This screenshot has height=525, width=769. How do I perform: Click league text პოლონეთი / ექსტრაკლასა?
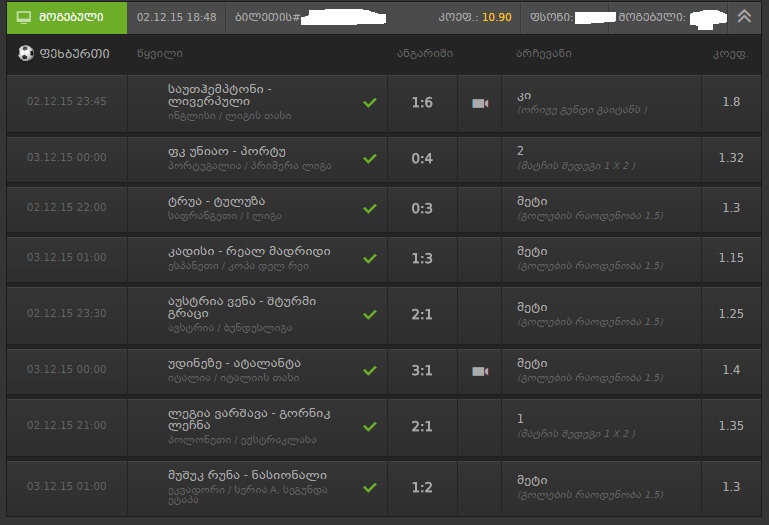point(242,440)
